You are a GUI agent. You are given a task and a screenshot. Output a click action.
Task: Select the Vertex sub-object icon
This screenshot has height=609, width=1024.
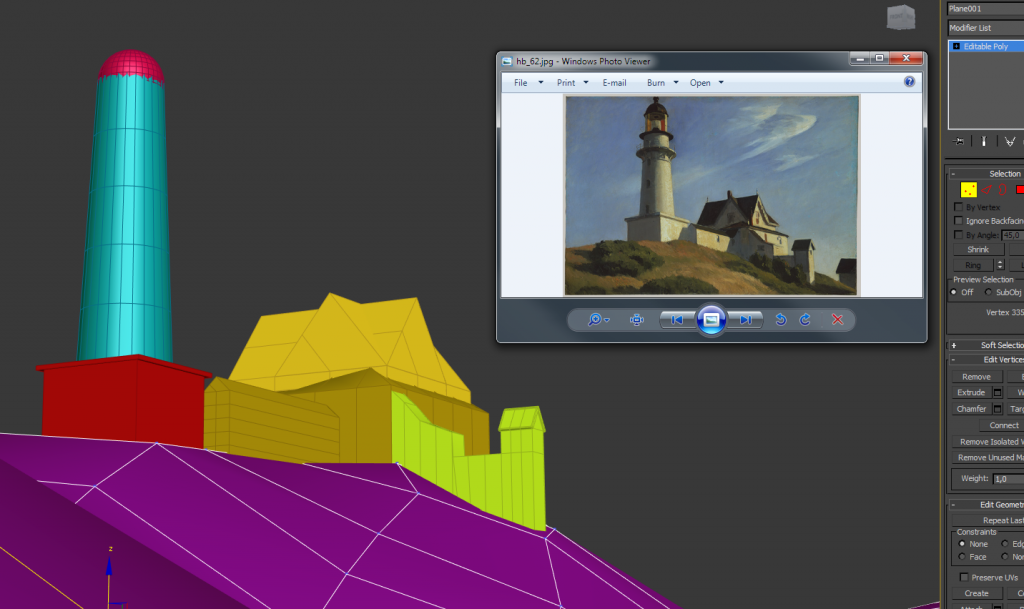coord(968,188)
